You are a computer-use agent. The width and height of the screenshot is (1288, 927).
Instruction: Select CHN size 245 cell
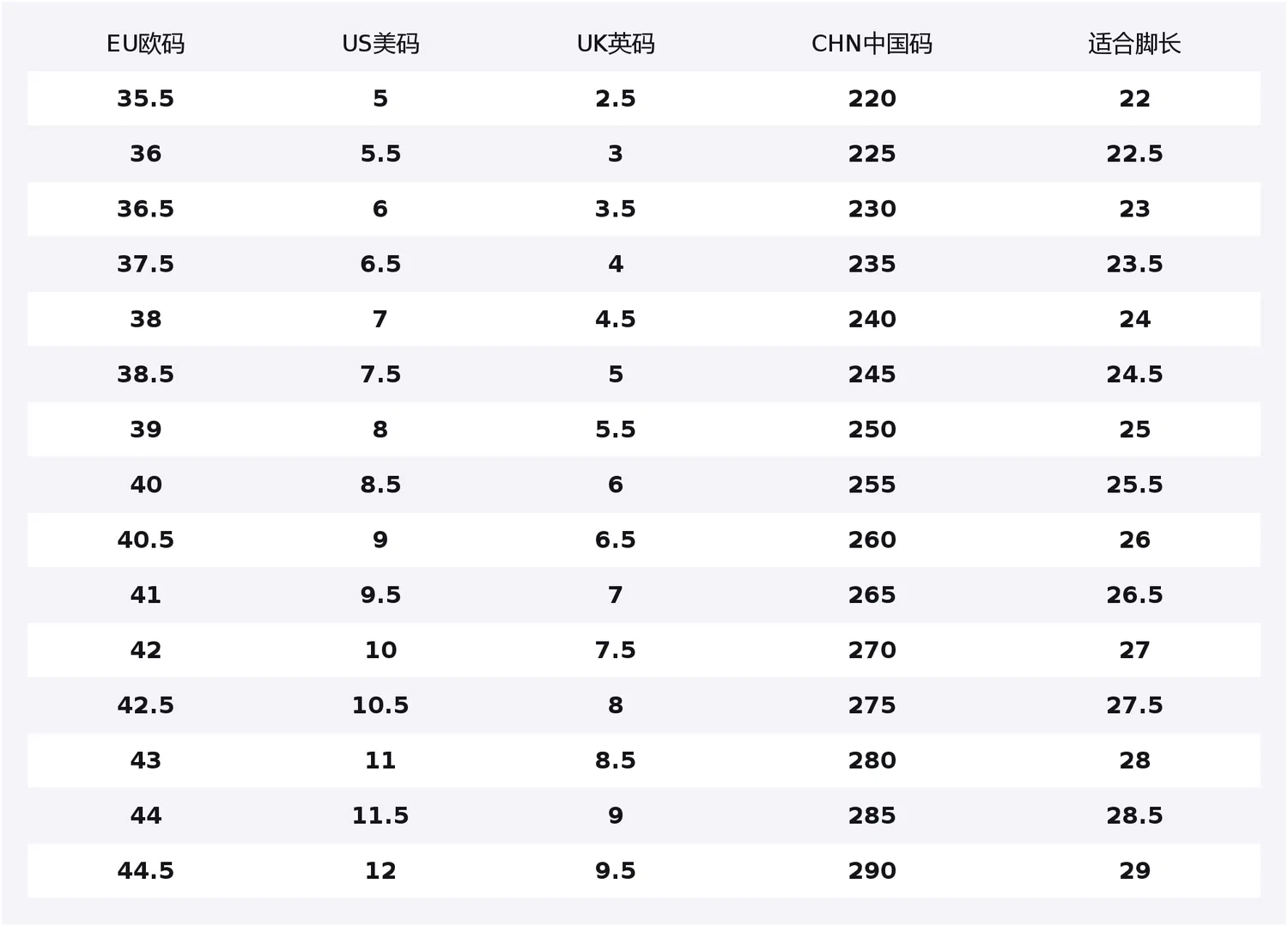(x=872, y=374)
